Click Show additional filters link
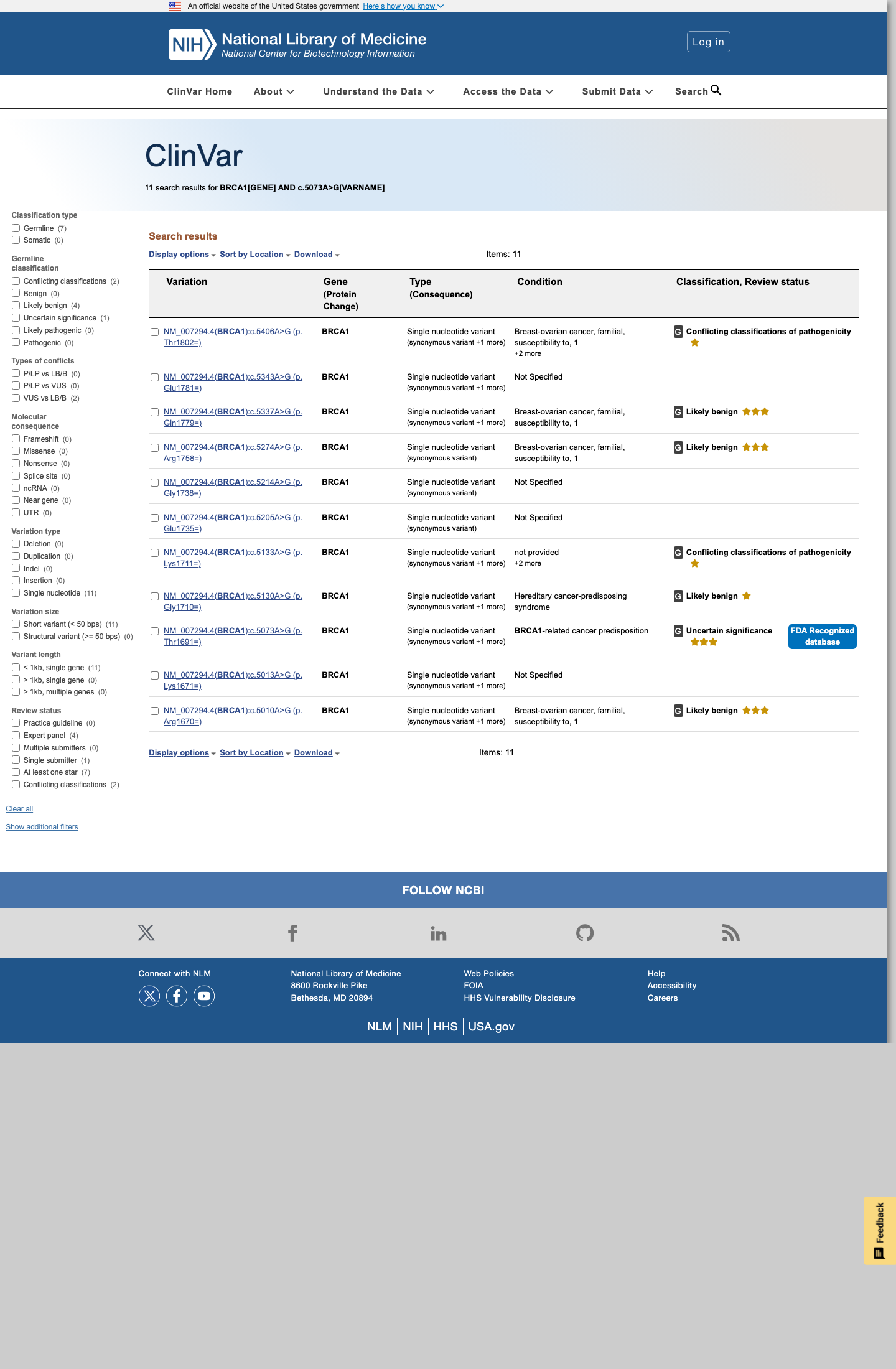The image size is (896, 1369). coord(42,827)
